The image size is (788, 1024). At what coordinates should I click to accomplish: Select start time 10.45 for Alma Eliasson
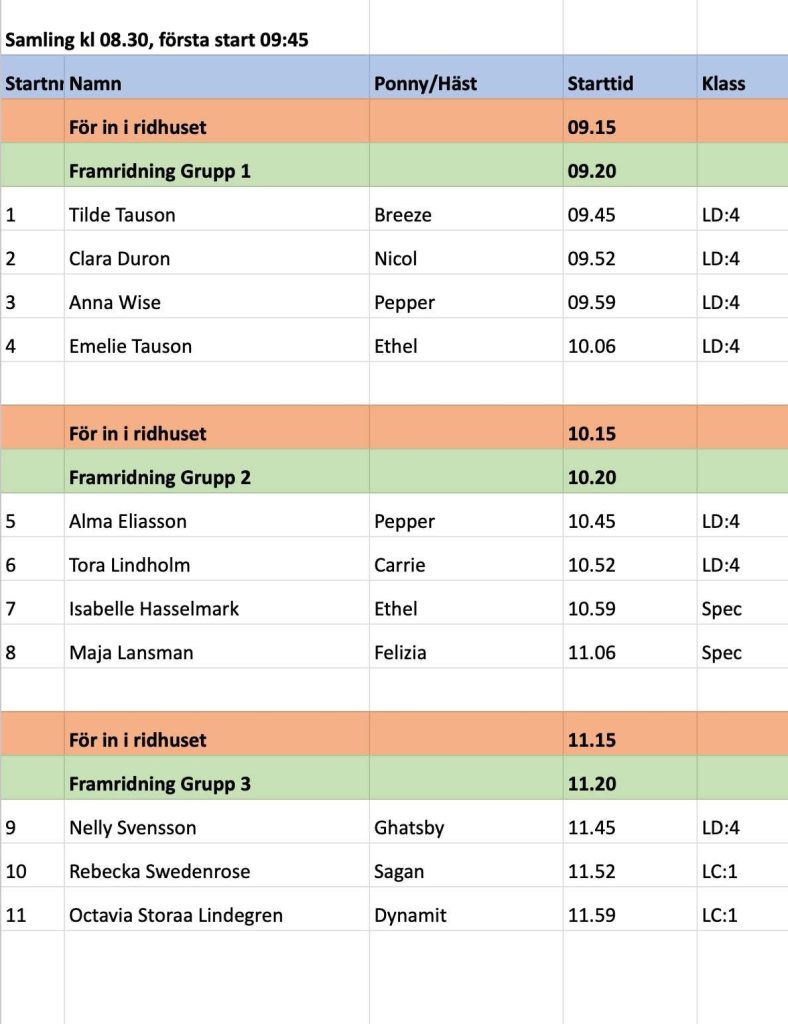[592, 521]
